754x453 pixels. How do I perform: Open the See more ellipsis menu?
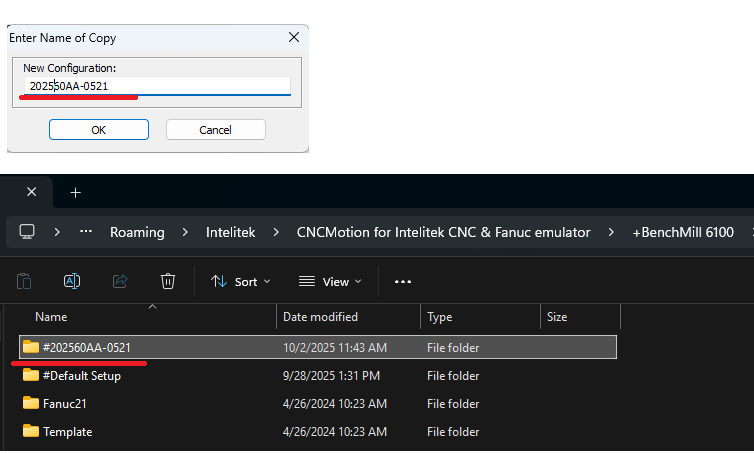[403, 282]
